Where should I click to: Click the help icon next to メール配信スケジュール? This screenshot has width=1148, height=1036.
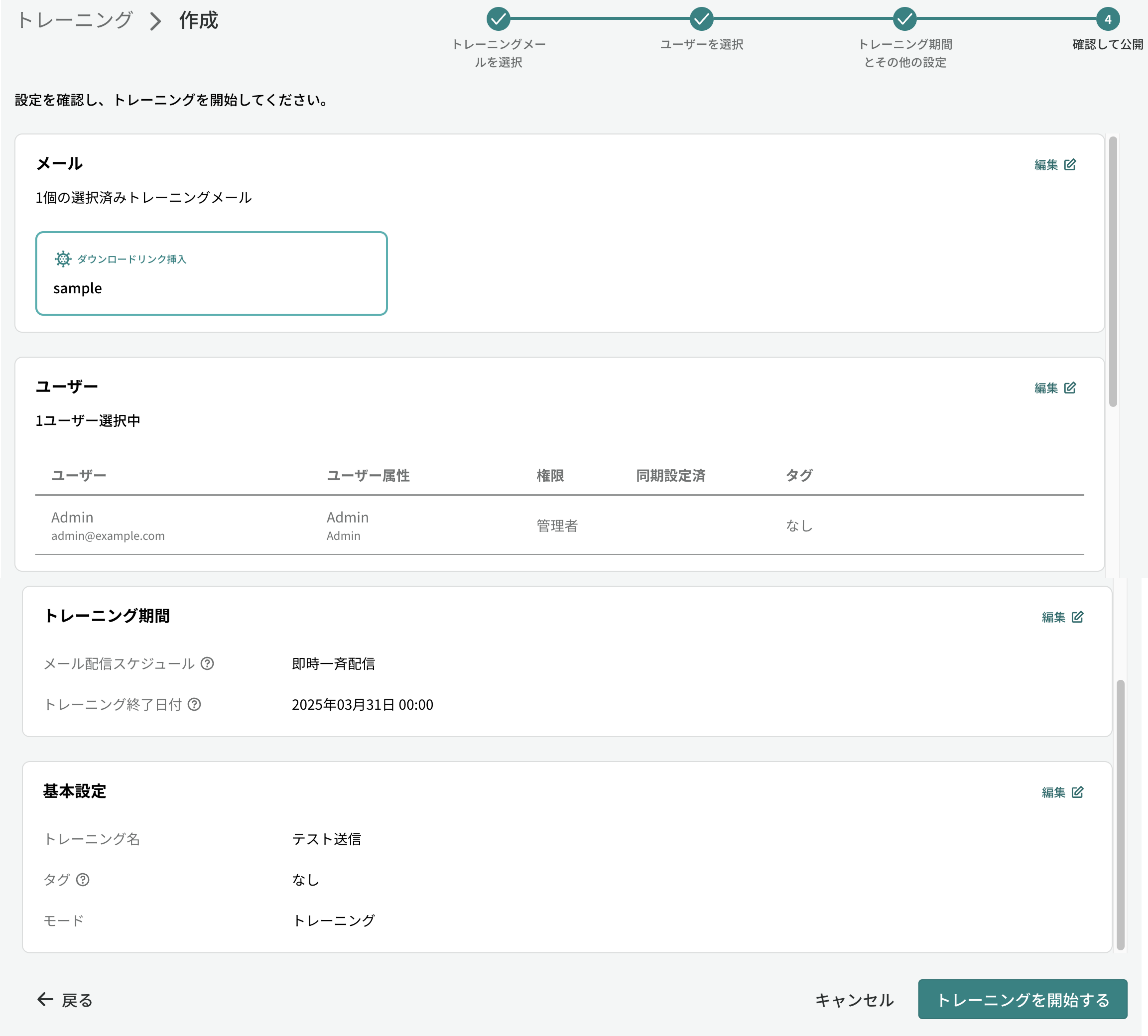(207, 664)
